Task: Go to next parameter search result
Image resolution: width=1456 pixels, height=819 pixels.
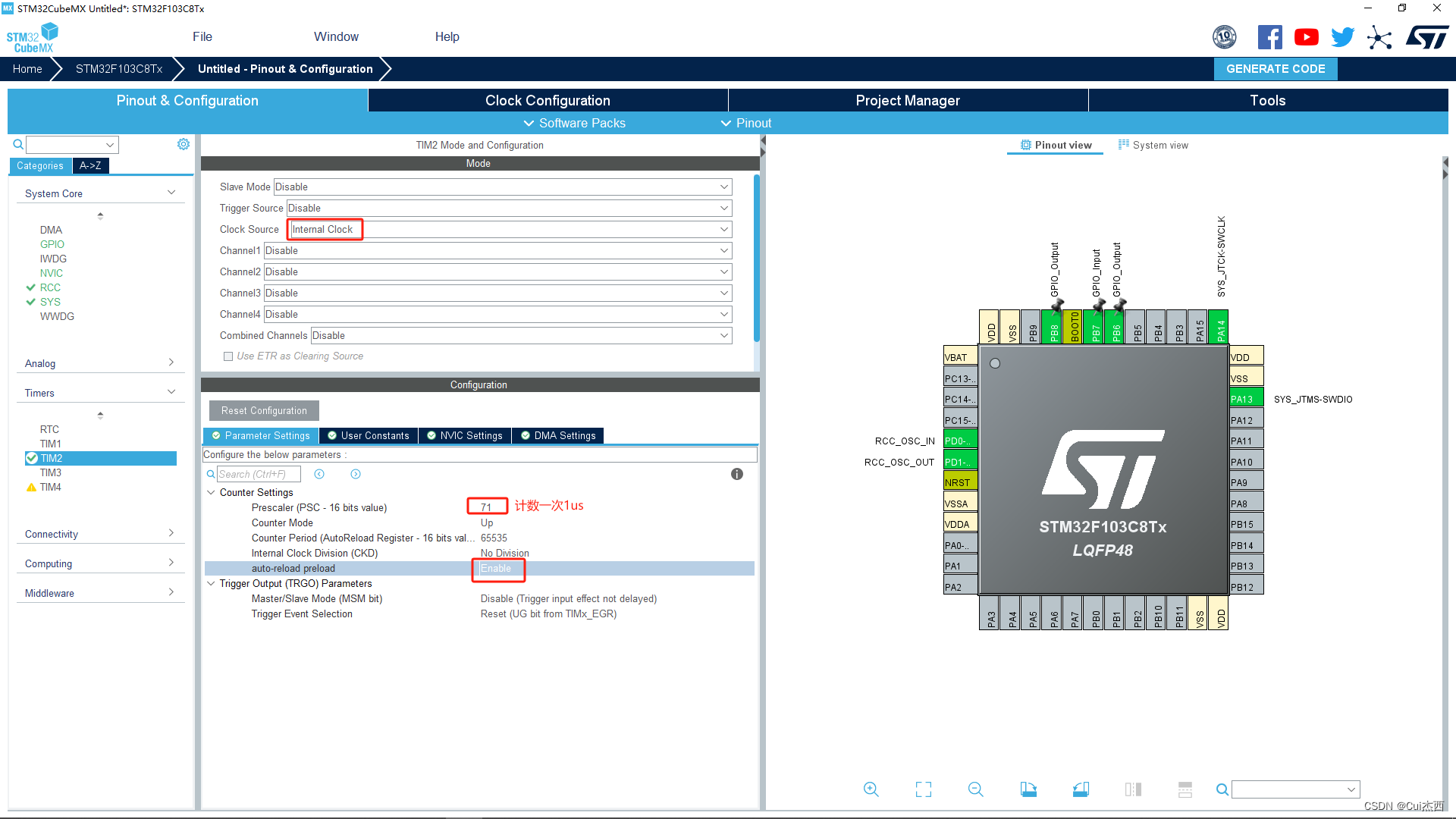Action: [x=356, y=474]
